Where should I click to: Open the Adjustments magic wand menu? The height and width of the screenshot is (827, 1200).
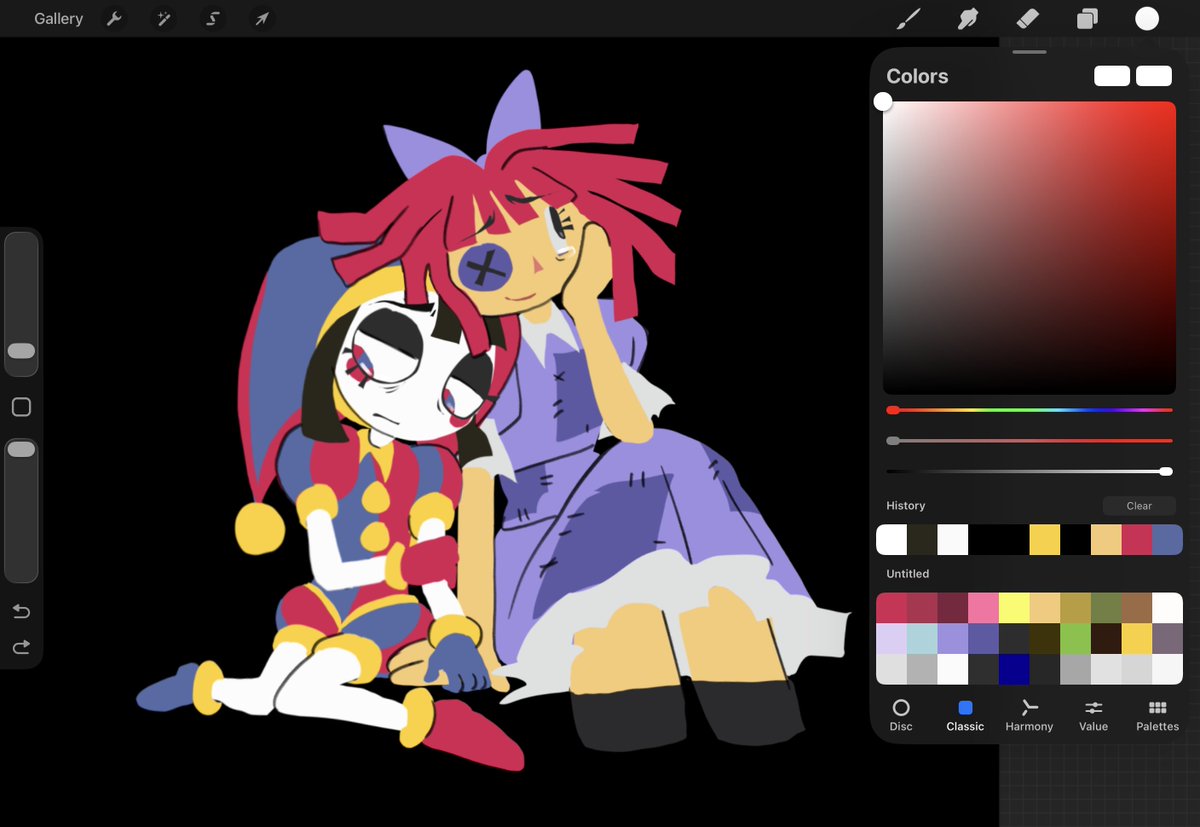pyautogui.click(x=164, y=19)
